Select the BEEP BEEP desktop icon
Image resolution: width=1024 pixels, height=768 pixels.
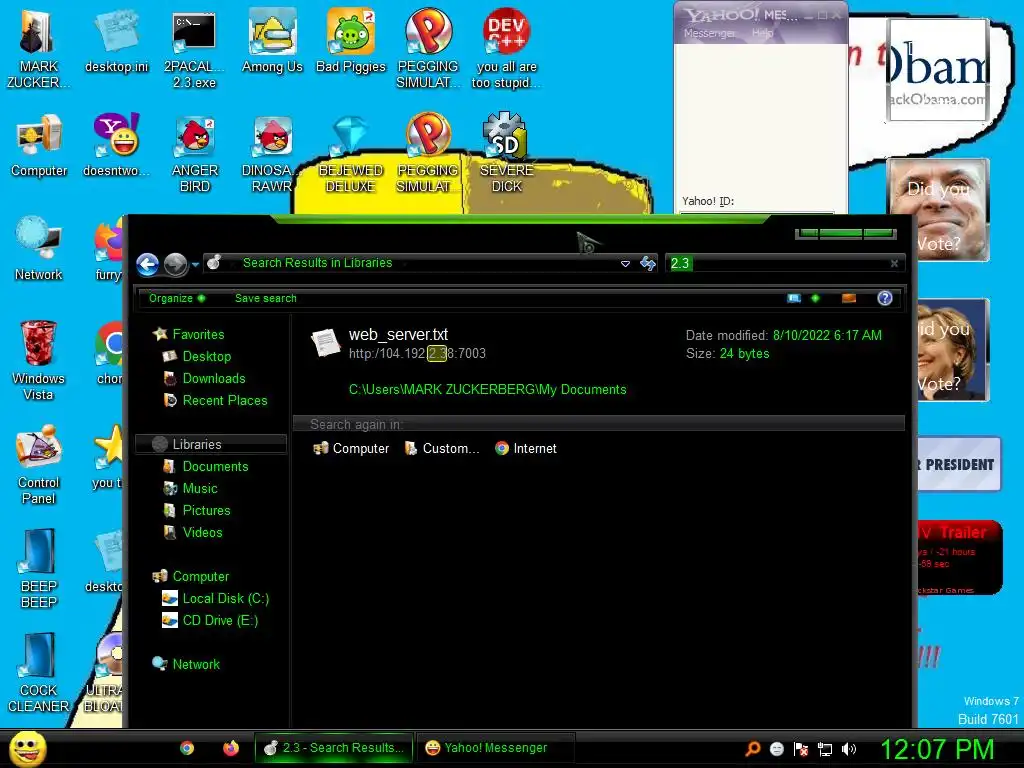(39, 569)
